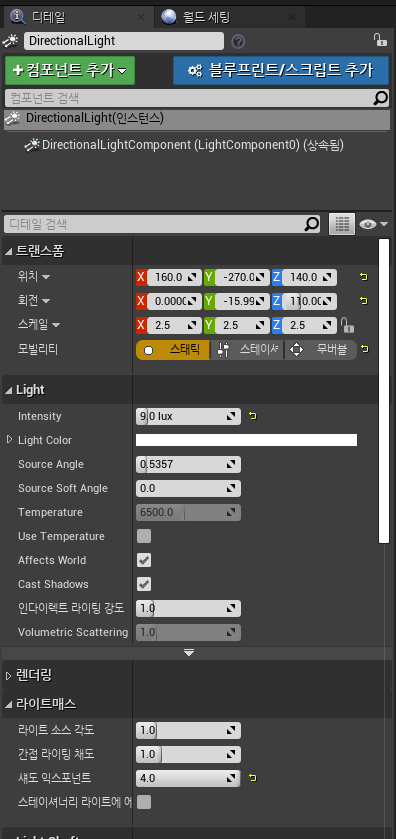Tick the 스테이셔너리 라이트에 checkbox
Screen dimensions: 396x839
click(x=144, y=802)
